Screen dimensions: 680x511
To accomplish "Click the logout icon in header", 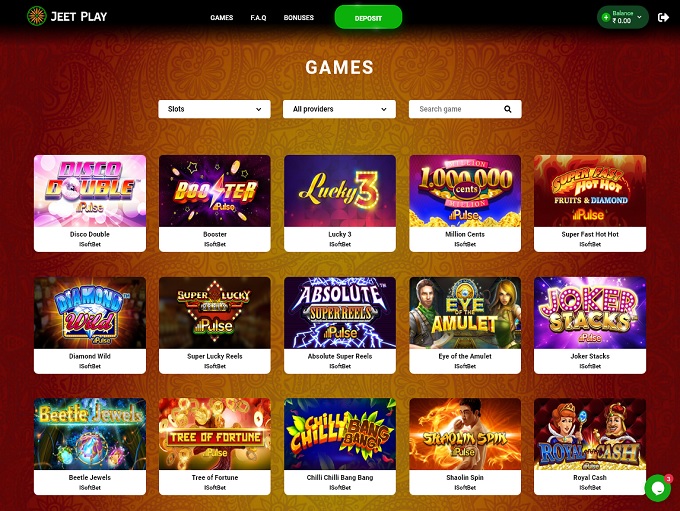I will pyautogui.click(x=663, y=17).
